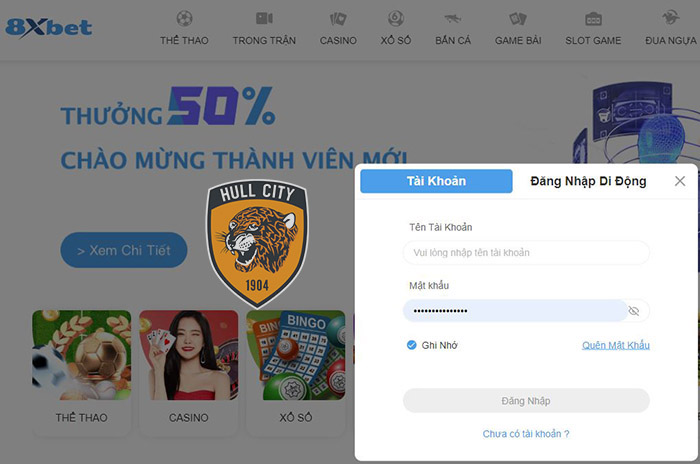Open the TRONG TRẬN menu item
Viewport: 700px width, 464px height.
264,41
